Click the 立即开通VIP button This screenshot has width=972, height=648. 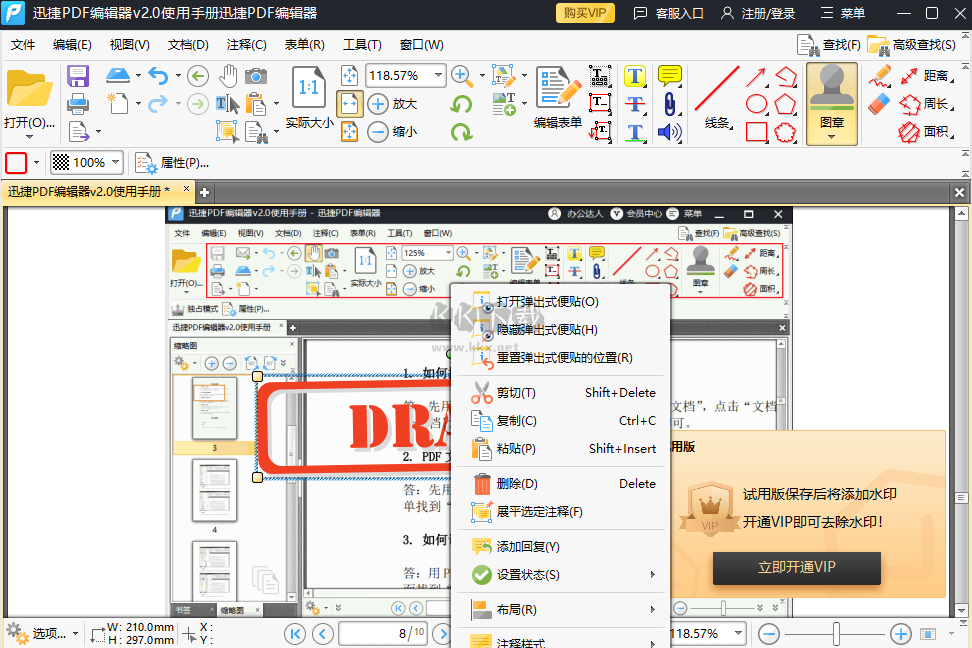pos(796,568)
